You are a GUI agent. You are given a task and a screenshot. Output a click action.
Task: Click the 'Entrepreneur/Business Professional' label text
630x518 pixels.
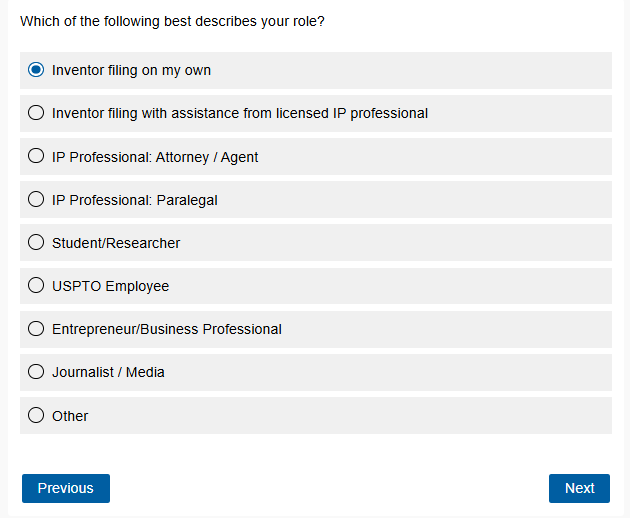[167, 329]
